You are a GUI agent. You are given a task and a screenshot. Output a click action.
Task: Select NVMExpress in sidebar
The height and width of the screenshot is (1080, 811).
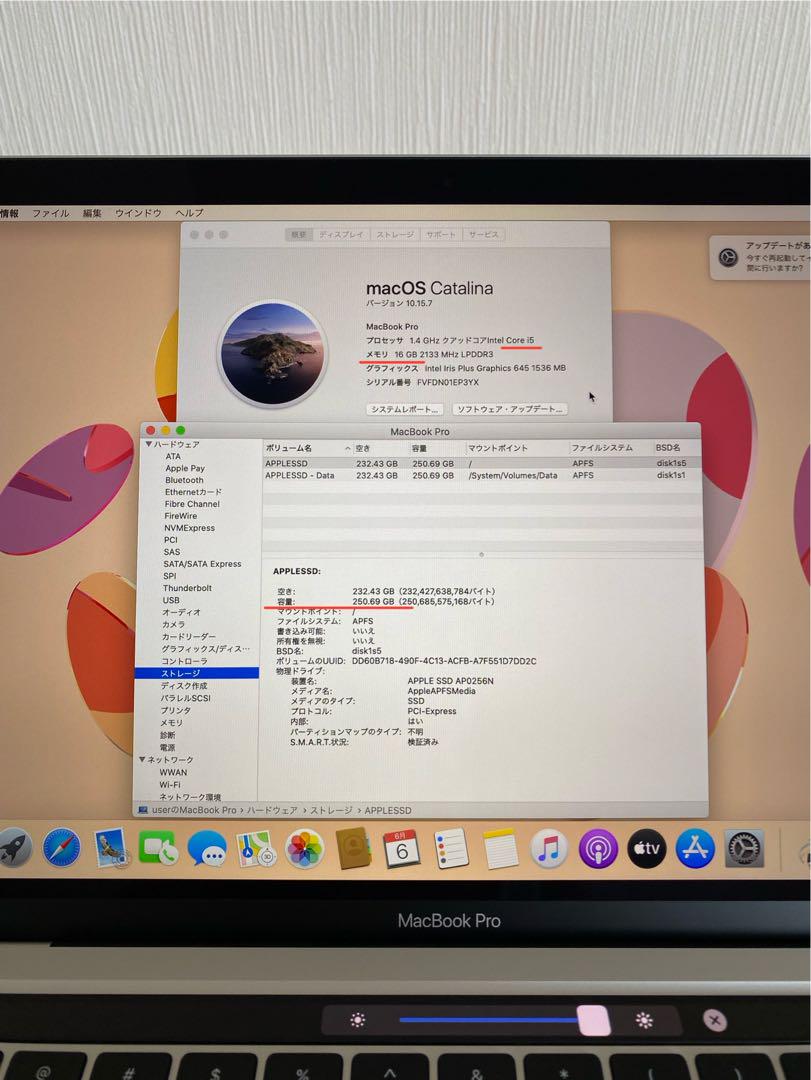coord(189,528)
